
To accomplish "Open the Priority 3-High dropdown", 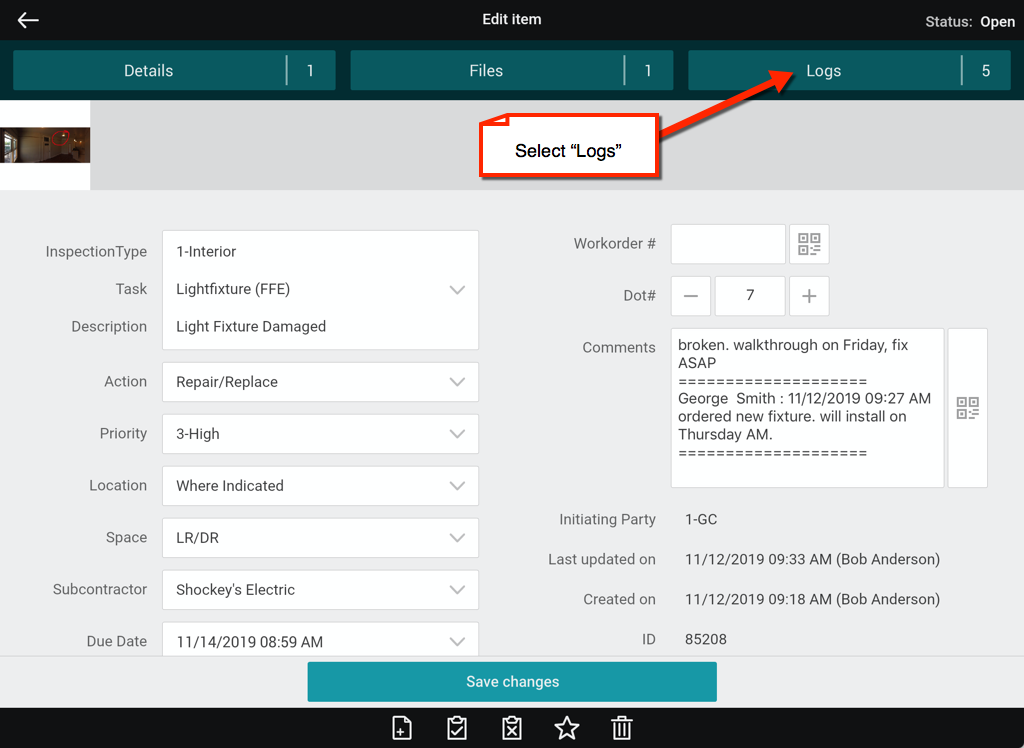I will tap(457, 434).
